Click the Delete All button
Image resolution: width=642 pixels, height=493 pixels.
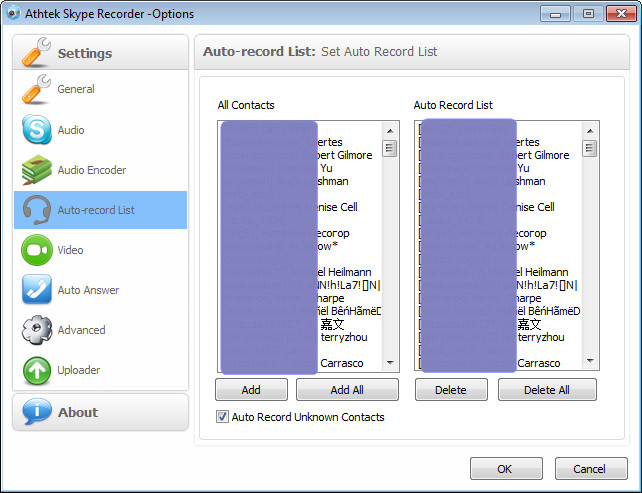pos(547,389)
